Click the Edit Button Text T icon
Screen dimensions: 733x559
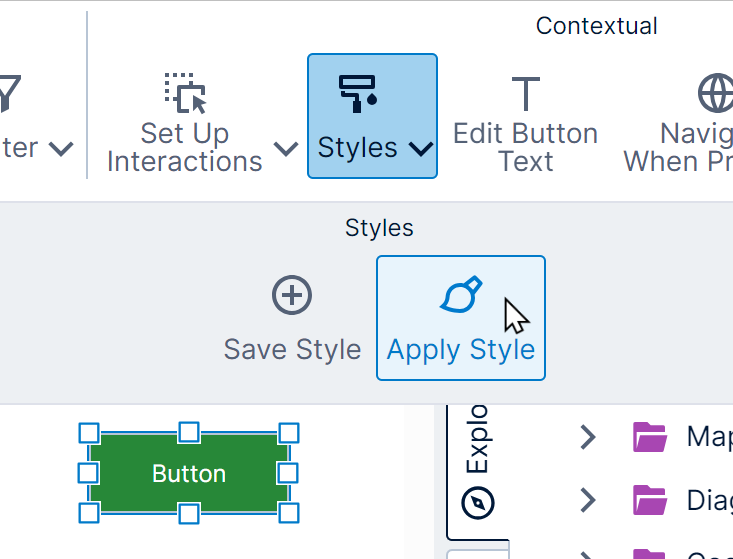click(525, 93)
